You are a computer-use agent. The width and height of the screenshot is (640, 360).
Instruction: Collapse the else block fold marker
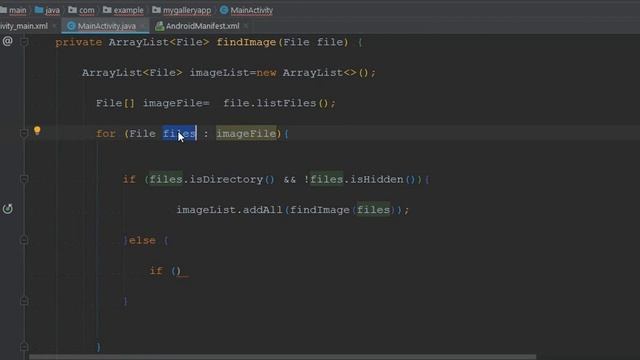coord(24,240)
